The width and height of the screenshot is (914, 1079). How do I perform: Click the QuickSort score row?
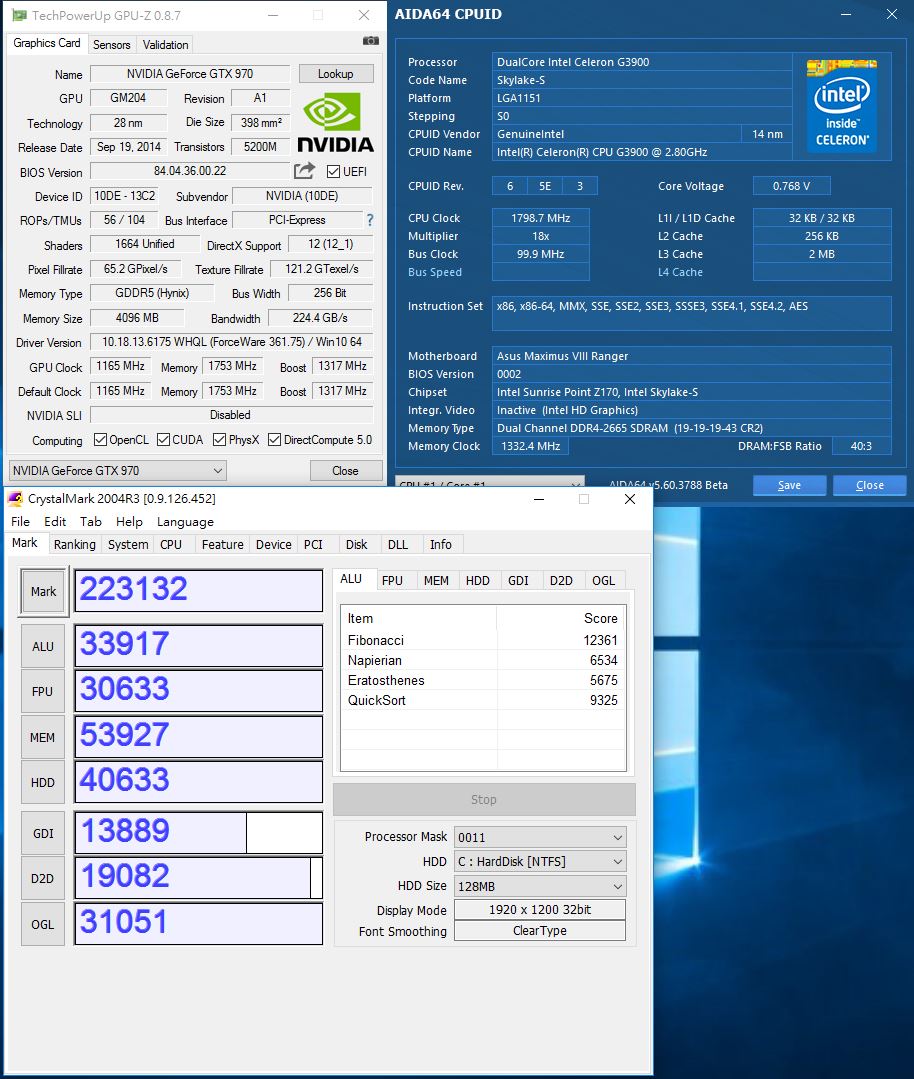(483, 700)
